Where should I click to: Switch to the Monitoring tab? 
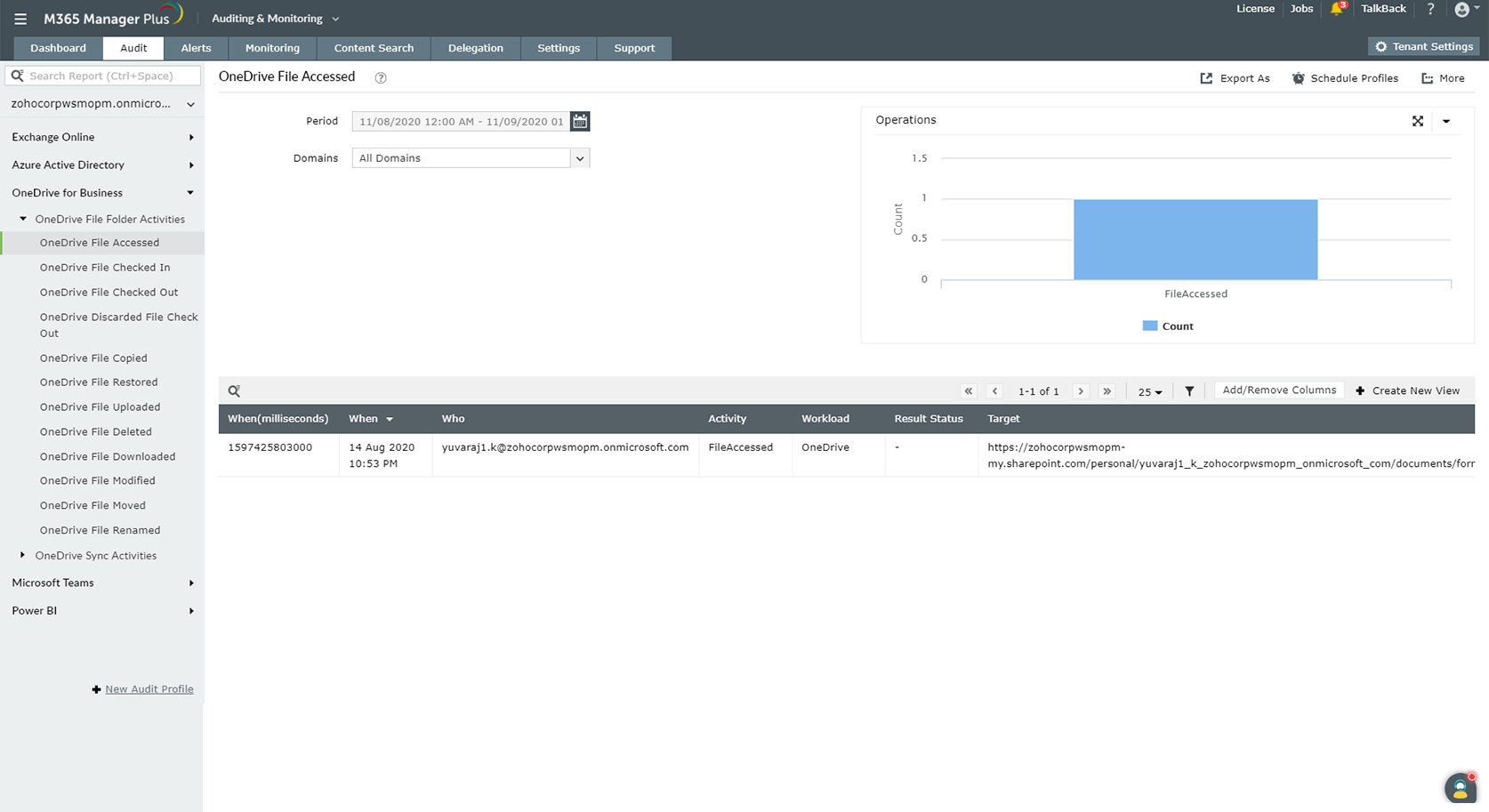click(x=271, y=48)
